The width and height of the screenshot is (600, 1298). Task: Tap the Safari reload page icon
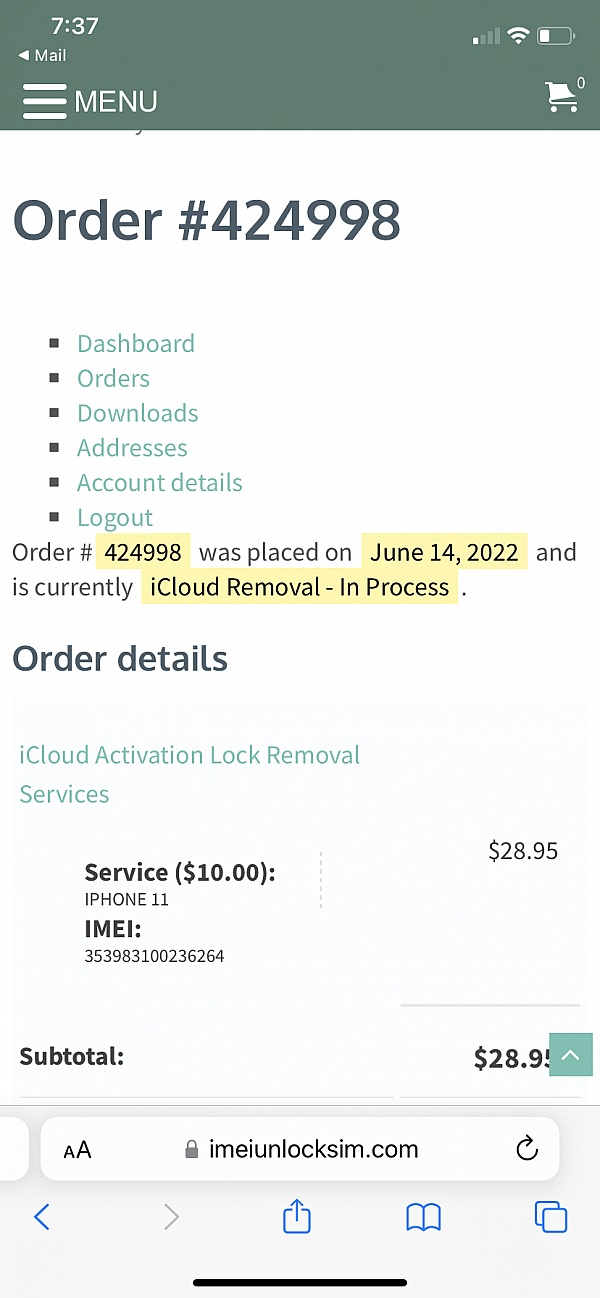(527, 1149)
